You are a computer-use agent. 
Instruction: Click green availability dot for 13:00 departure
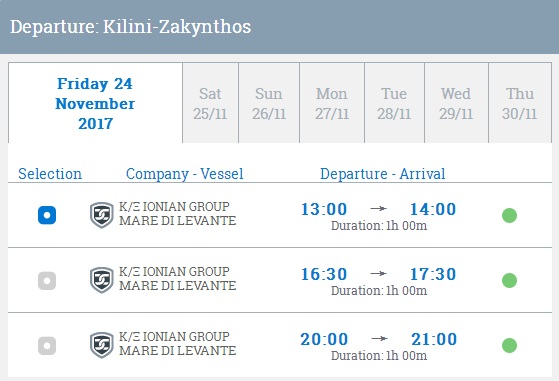(x=509, y=215)
